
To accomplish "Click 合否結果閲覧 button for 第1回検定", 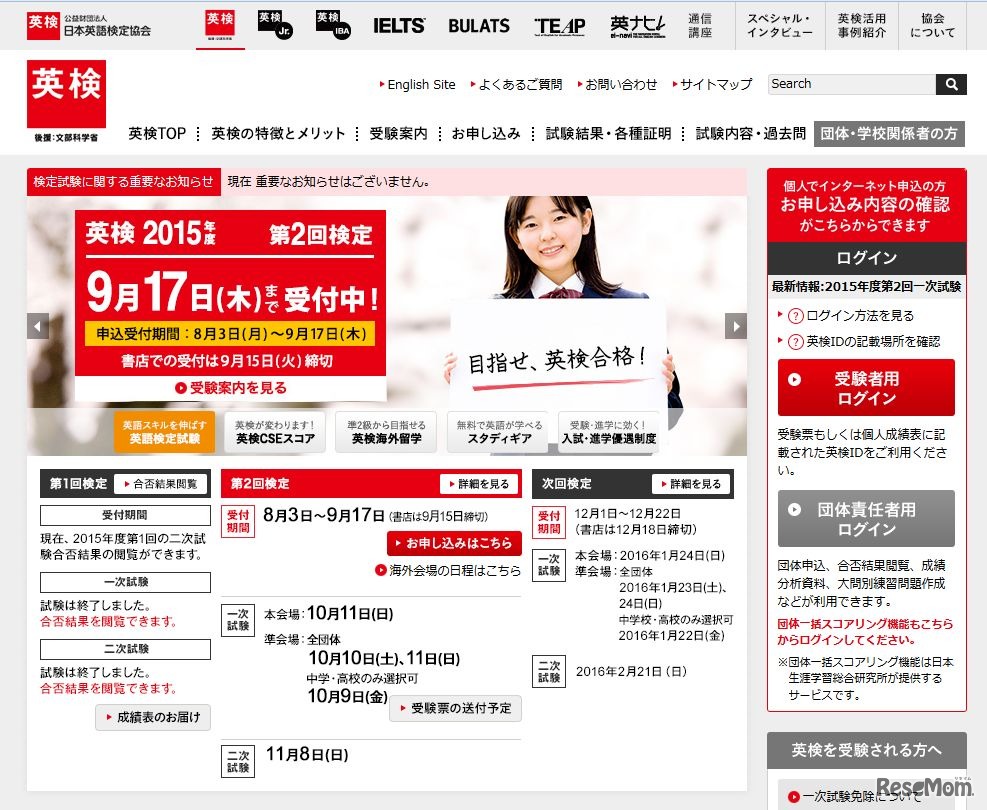I will click(x=161, y=483).
